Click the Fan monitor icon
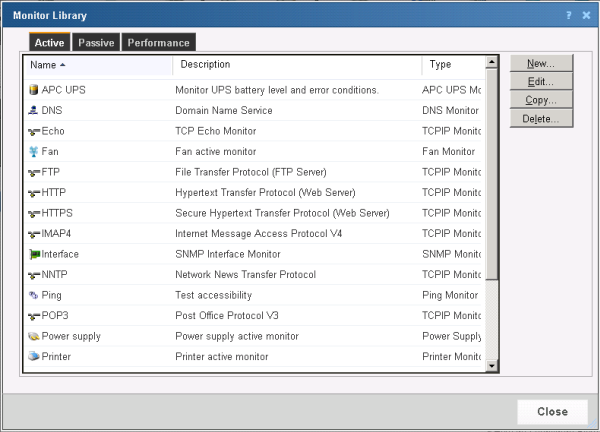The height and width of the screenshot is (432, 600). pos(33,152)
